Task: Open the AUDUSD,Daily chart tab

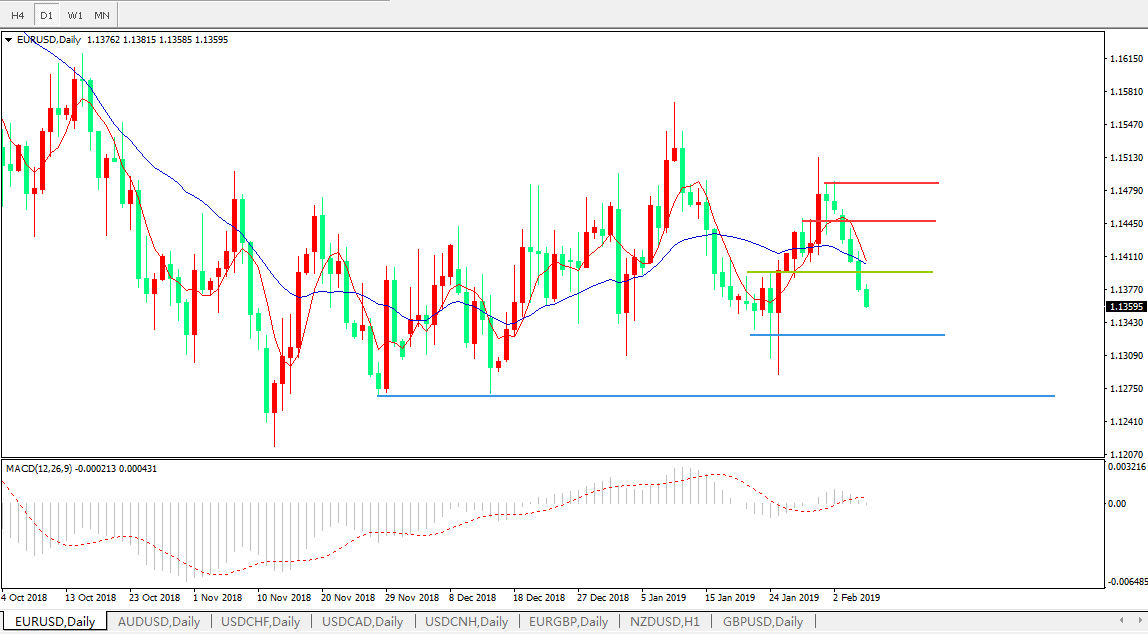Action: point(158,622)
